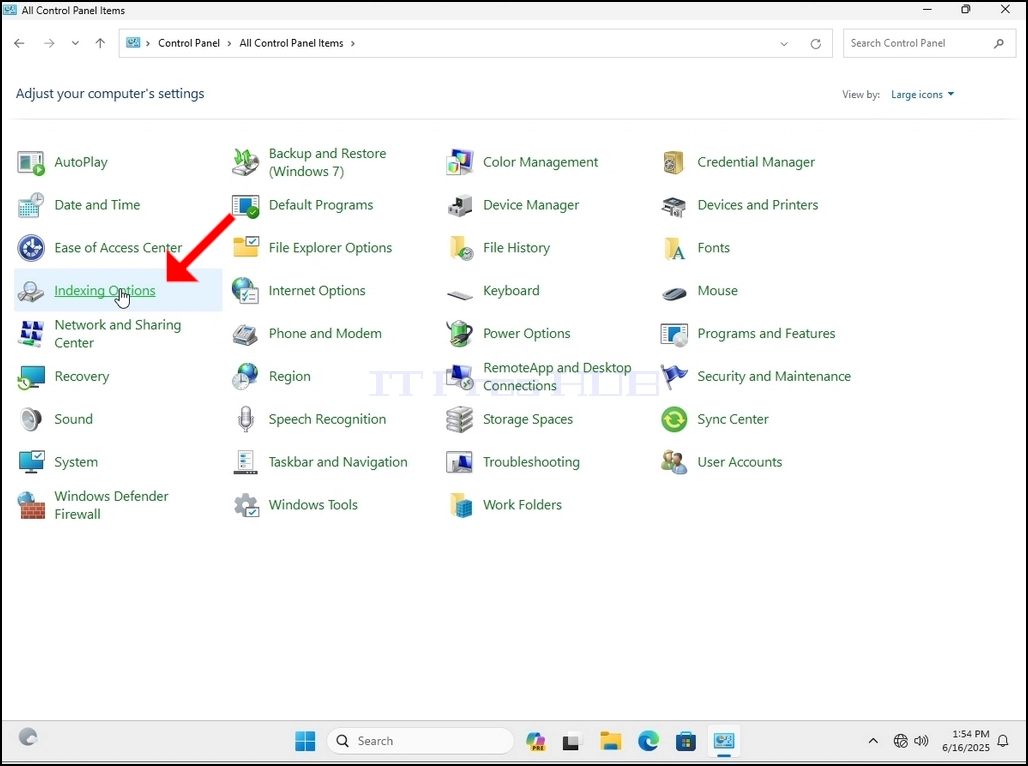Open the volume control in system tray
1028x766 pixels.
click(921, 741)
